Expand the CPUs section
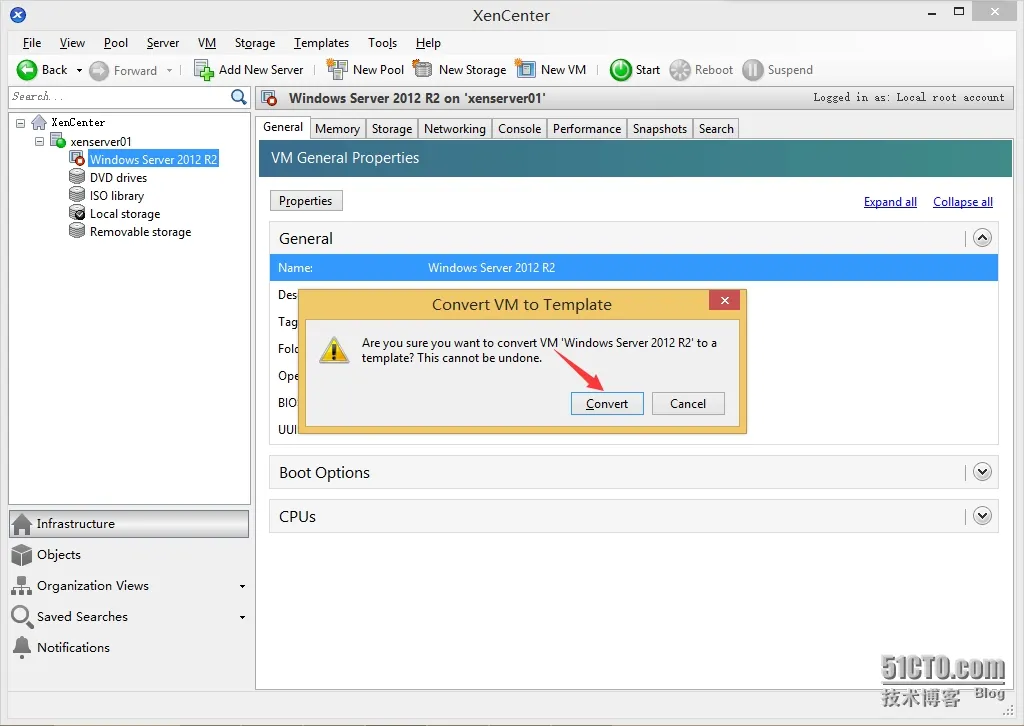1024x726 pixels. pos(982,516)
